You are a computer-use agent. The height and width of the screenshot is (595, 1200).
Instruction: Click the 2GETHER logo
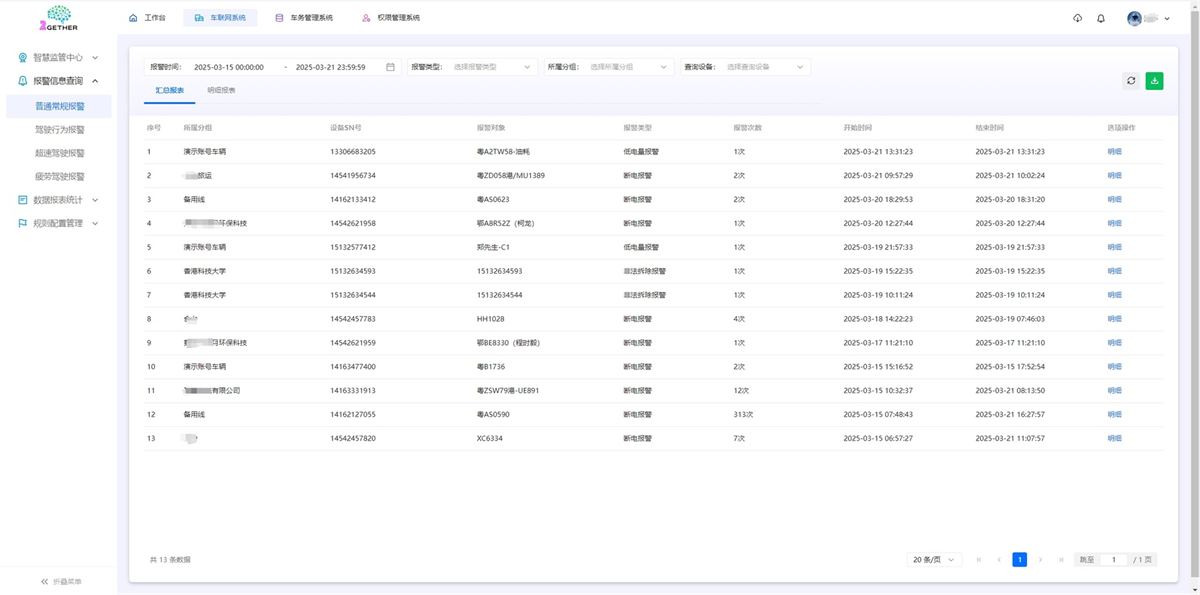pos(59,18)
